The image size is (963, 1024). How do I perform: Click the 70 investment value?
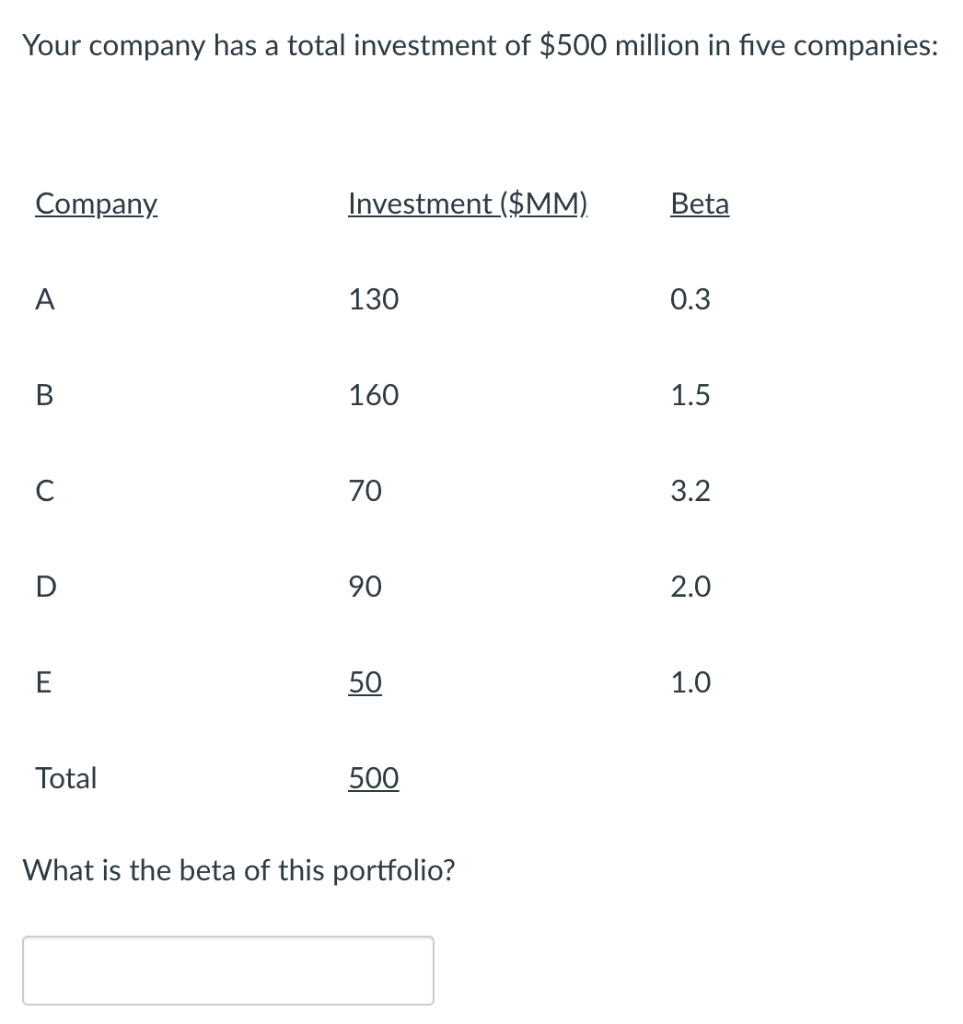pyautogui.click(x=365, y=491)
